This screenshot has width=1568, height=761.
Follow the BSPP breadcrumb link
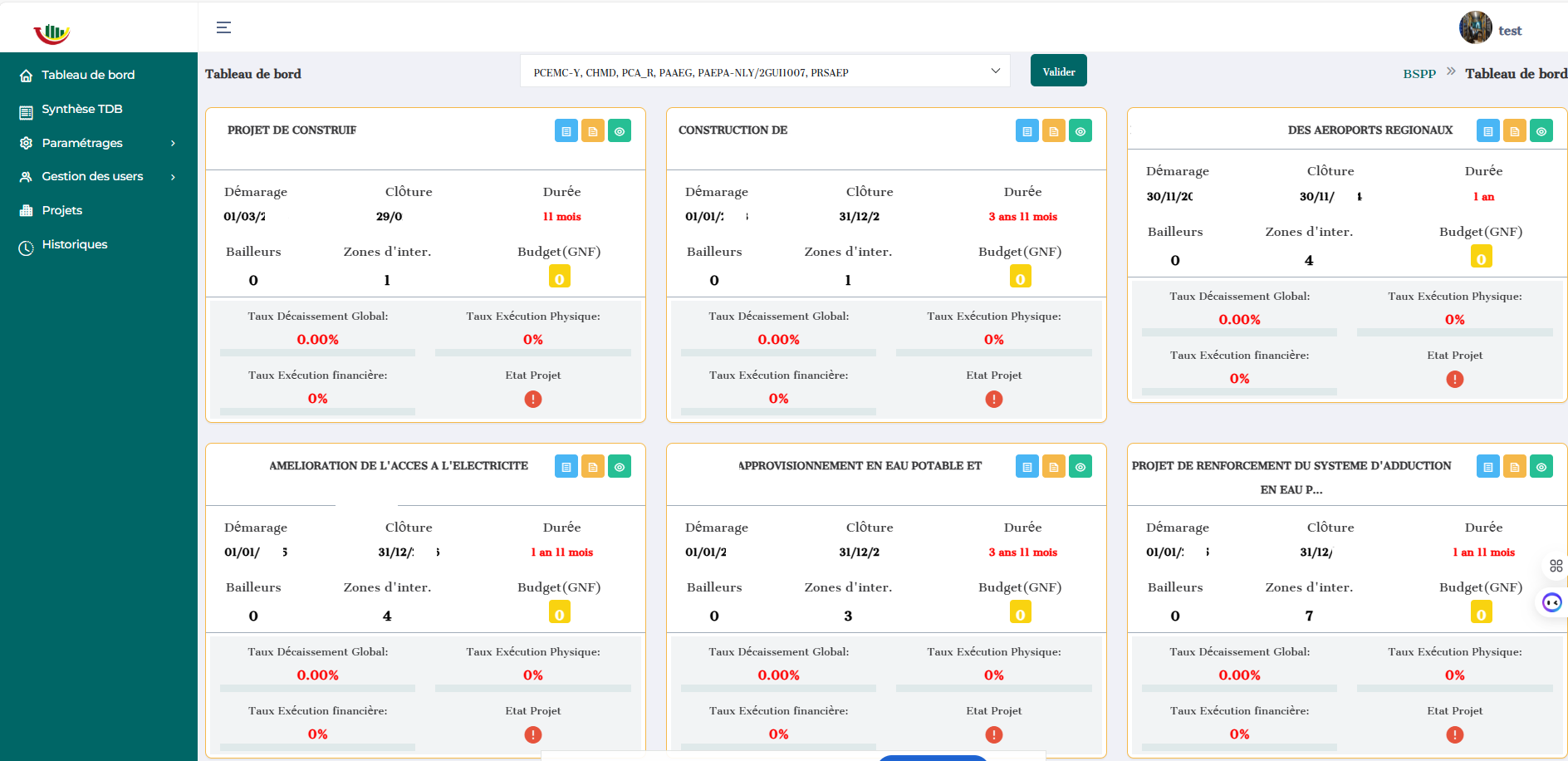[x=1419, y=74]
